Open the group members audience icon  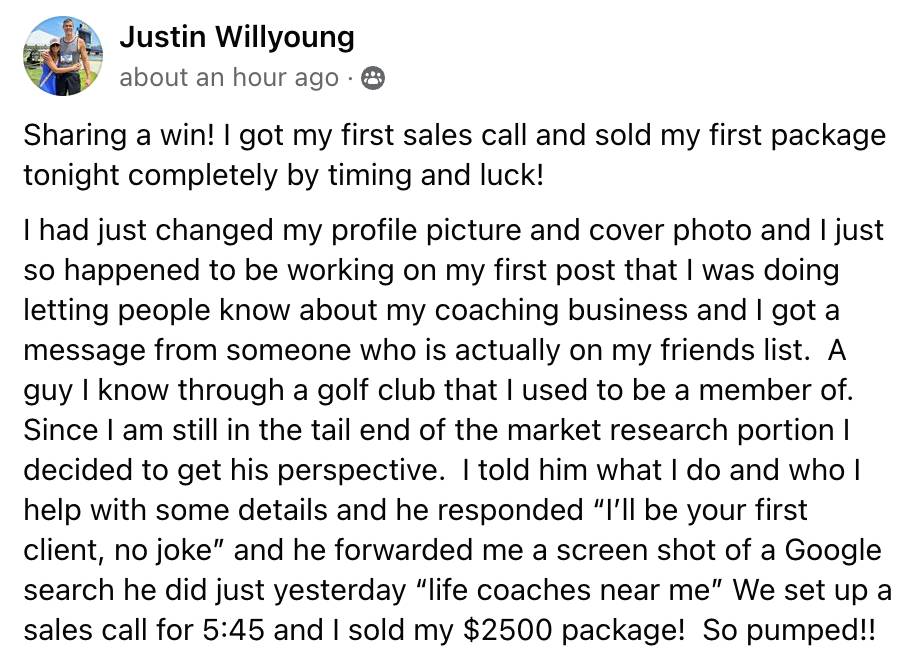tap(372, 78)
